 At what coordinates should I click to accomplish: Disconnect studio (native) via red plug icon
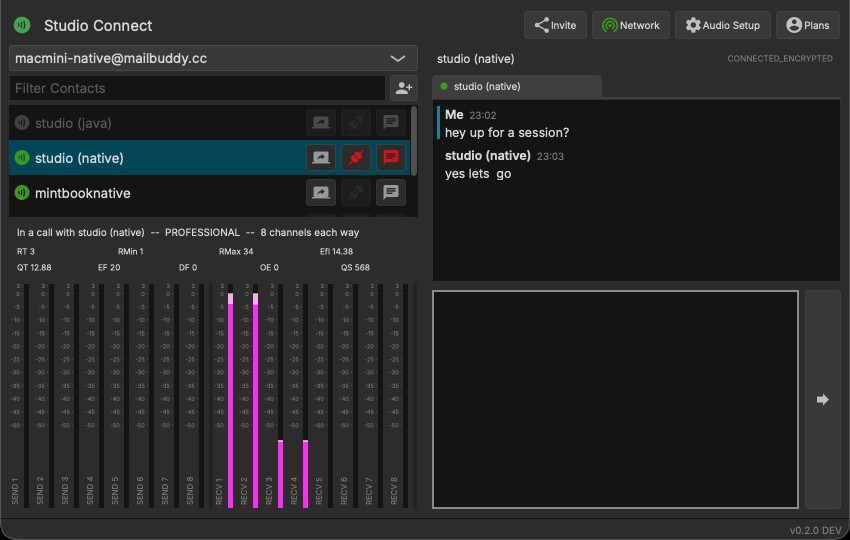(x=356, y=158)
